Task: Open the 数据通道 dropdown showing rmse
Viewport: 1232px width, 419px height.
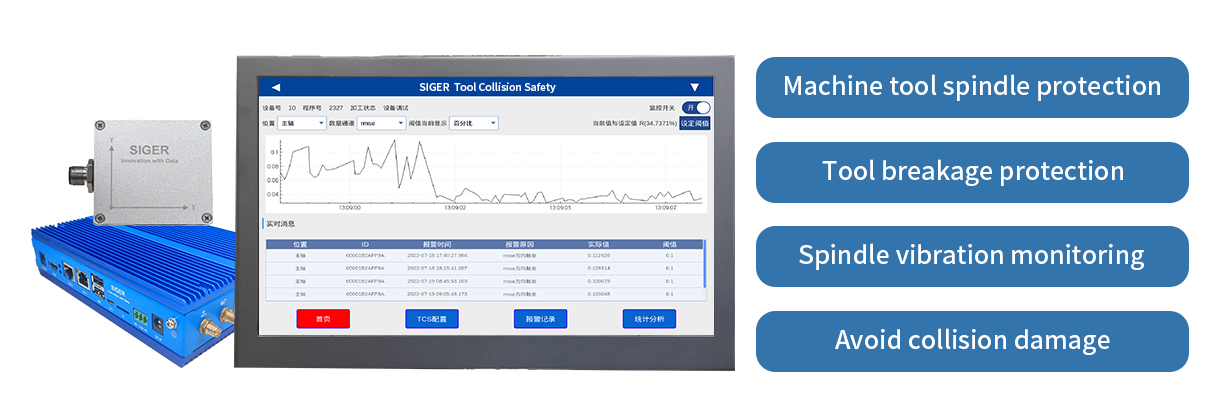Action: point(381,123)
